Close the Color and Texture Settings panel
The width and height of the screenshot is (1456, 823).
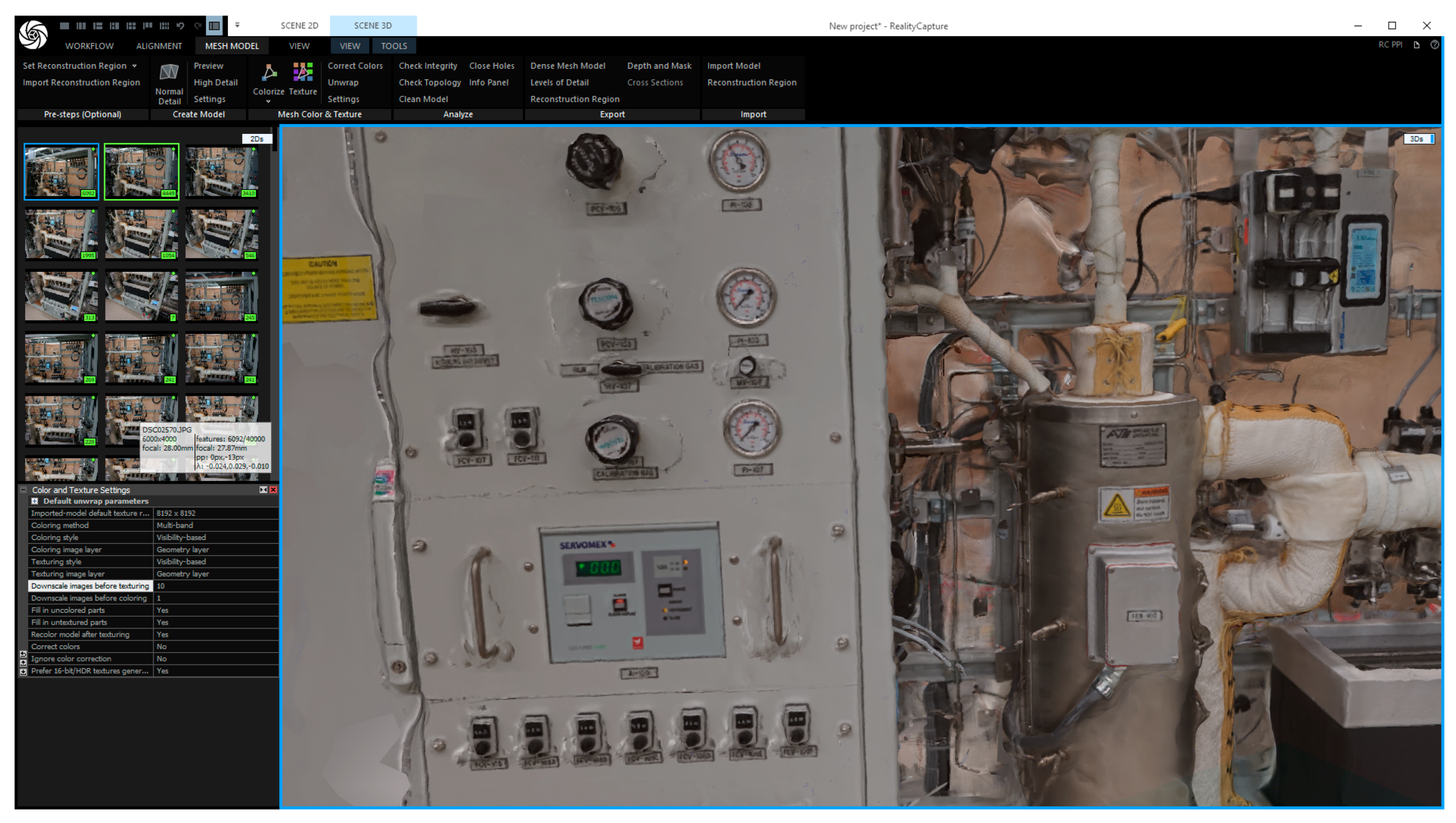tap(274, 490)
